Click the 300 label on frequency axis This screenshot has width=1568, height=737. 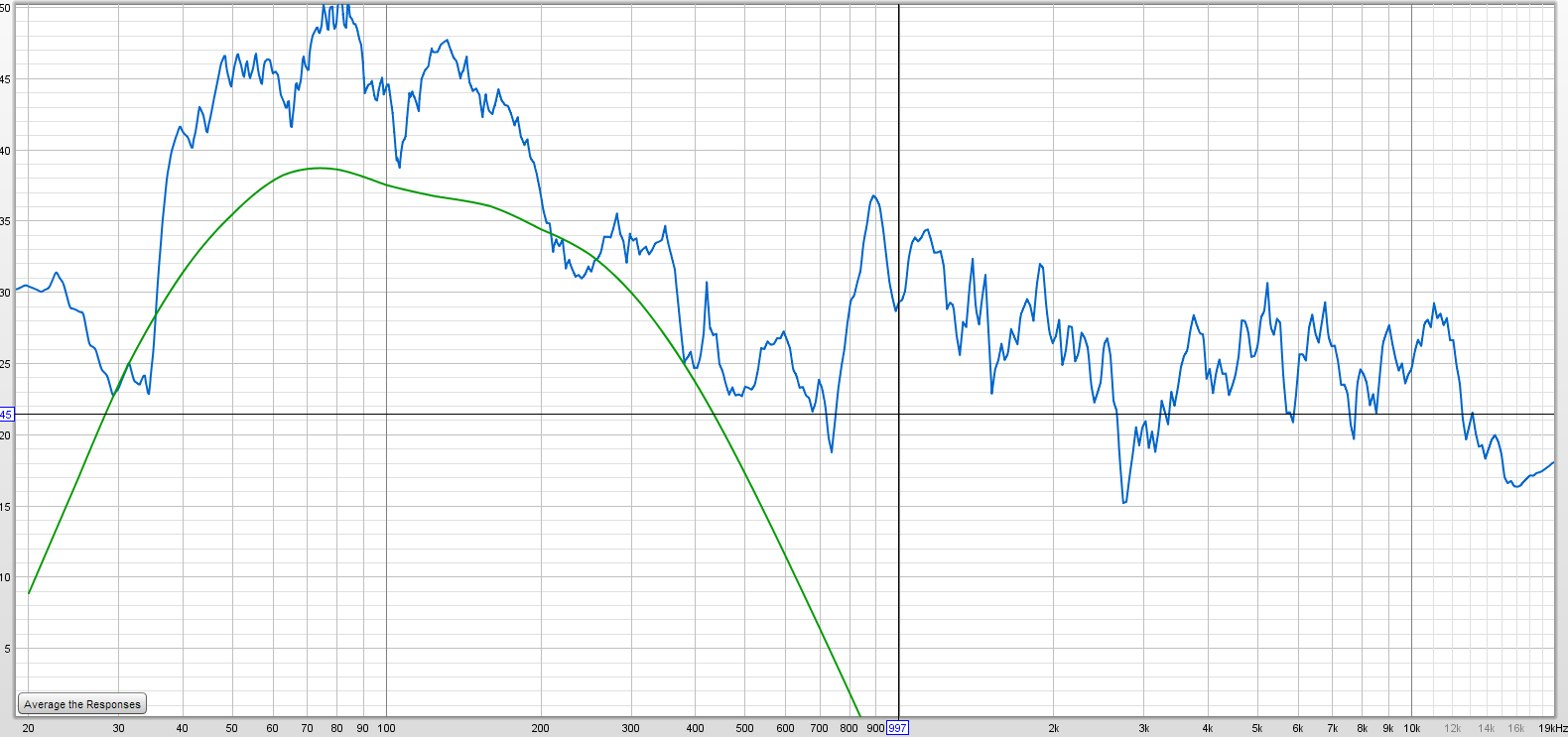[630, 728]
